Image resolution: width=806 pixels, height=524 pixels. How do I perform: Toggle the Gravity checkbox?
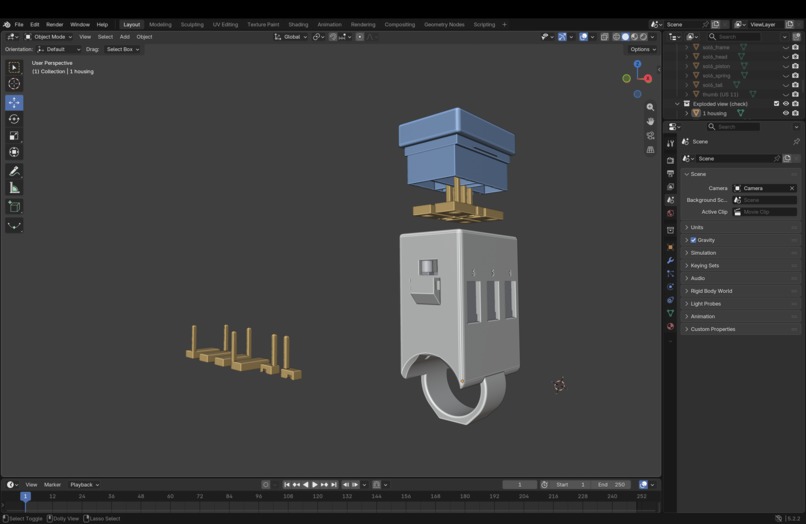[693, 240]
